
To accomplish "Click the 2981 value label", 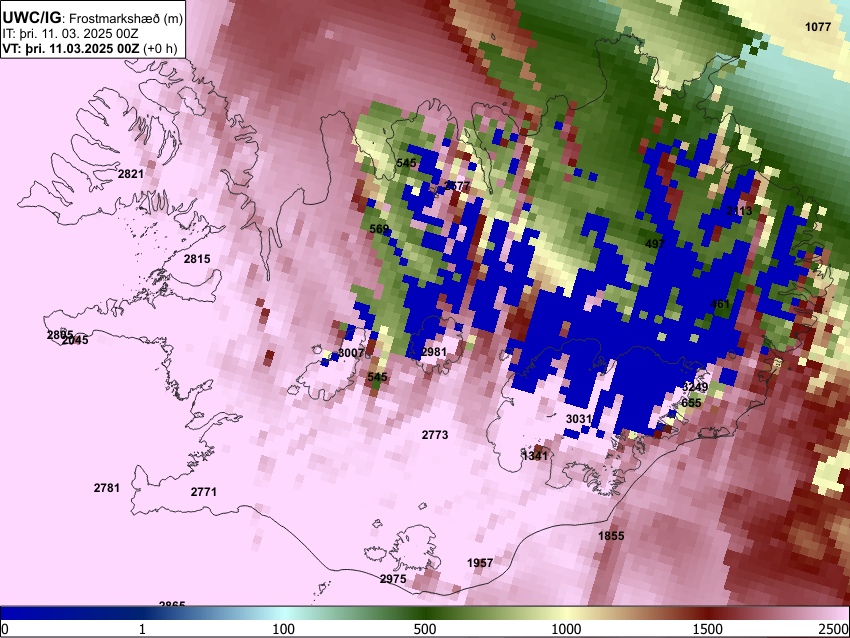I will click(x=434, y=352).
